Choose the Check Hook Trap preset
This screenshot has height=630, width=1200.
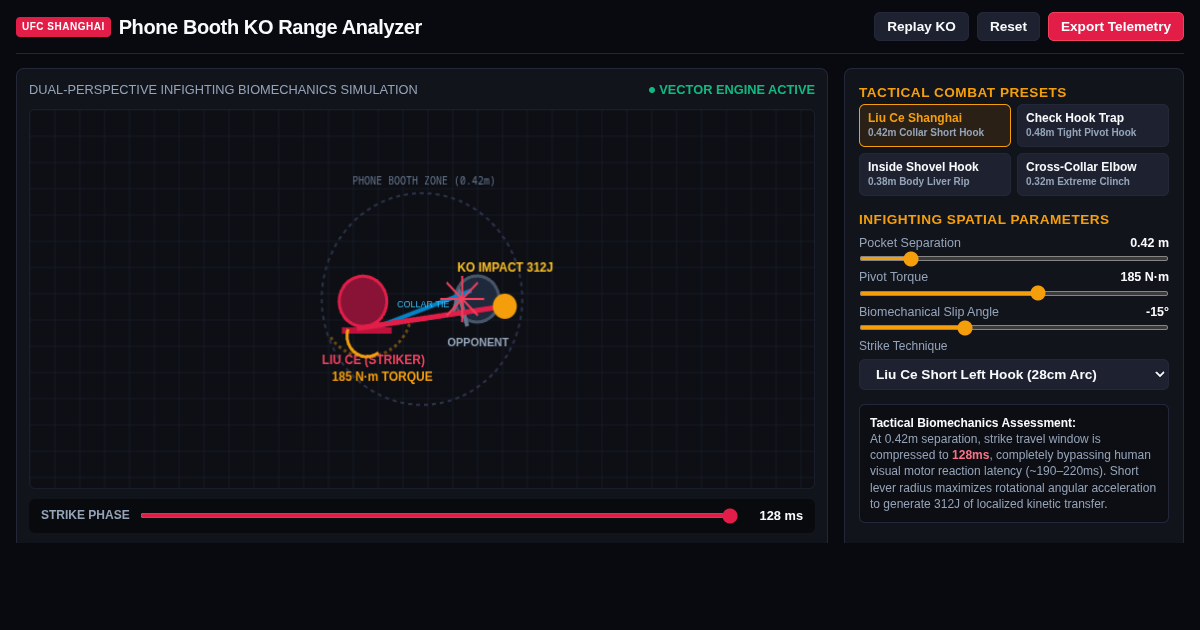[1093, 125]
